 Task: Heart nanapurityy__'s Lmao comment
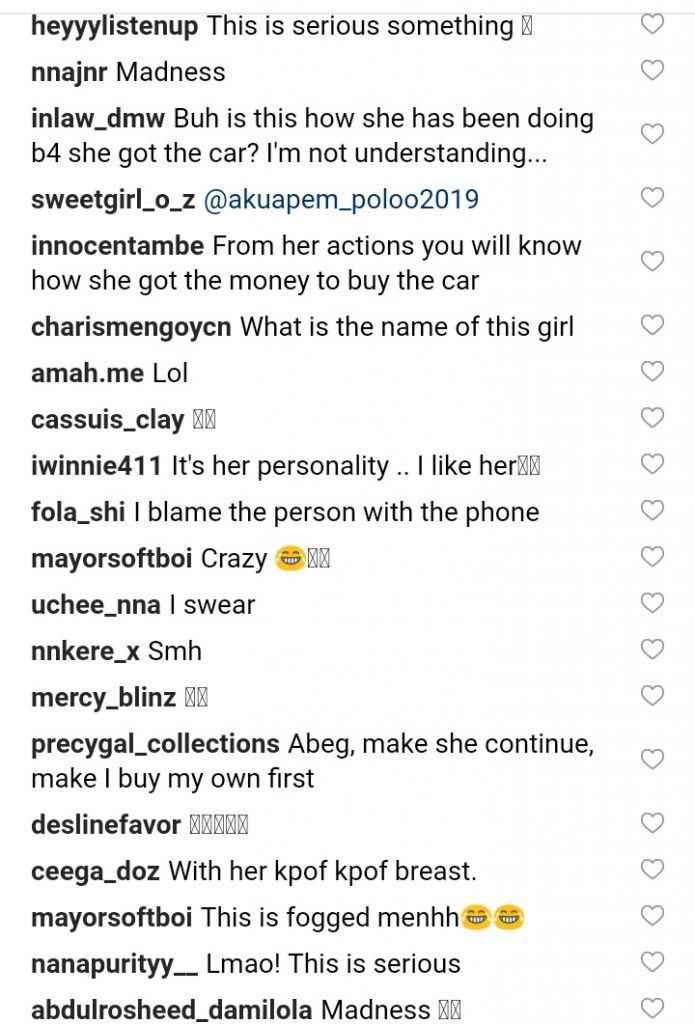click(x=652, y=962)
